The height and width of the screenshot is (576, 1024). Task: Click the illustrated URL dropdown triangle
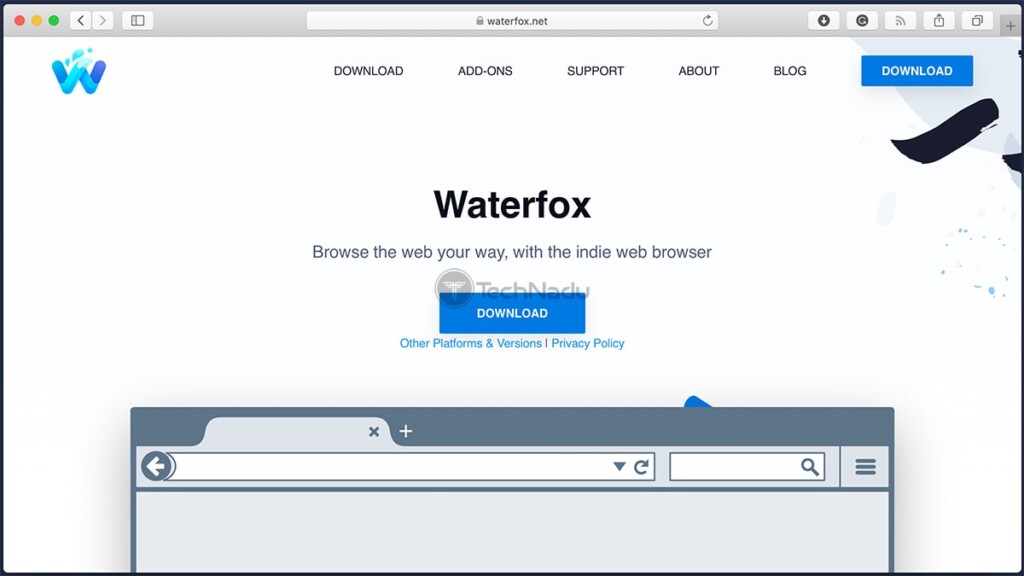(619, 466)
